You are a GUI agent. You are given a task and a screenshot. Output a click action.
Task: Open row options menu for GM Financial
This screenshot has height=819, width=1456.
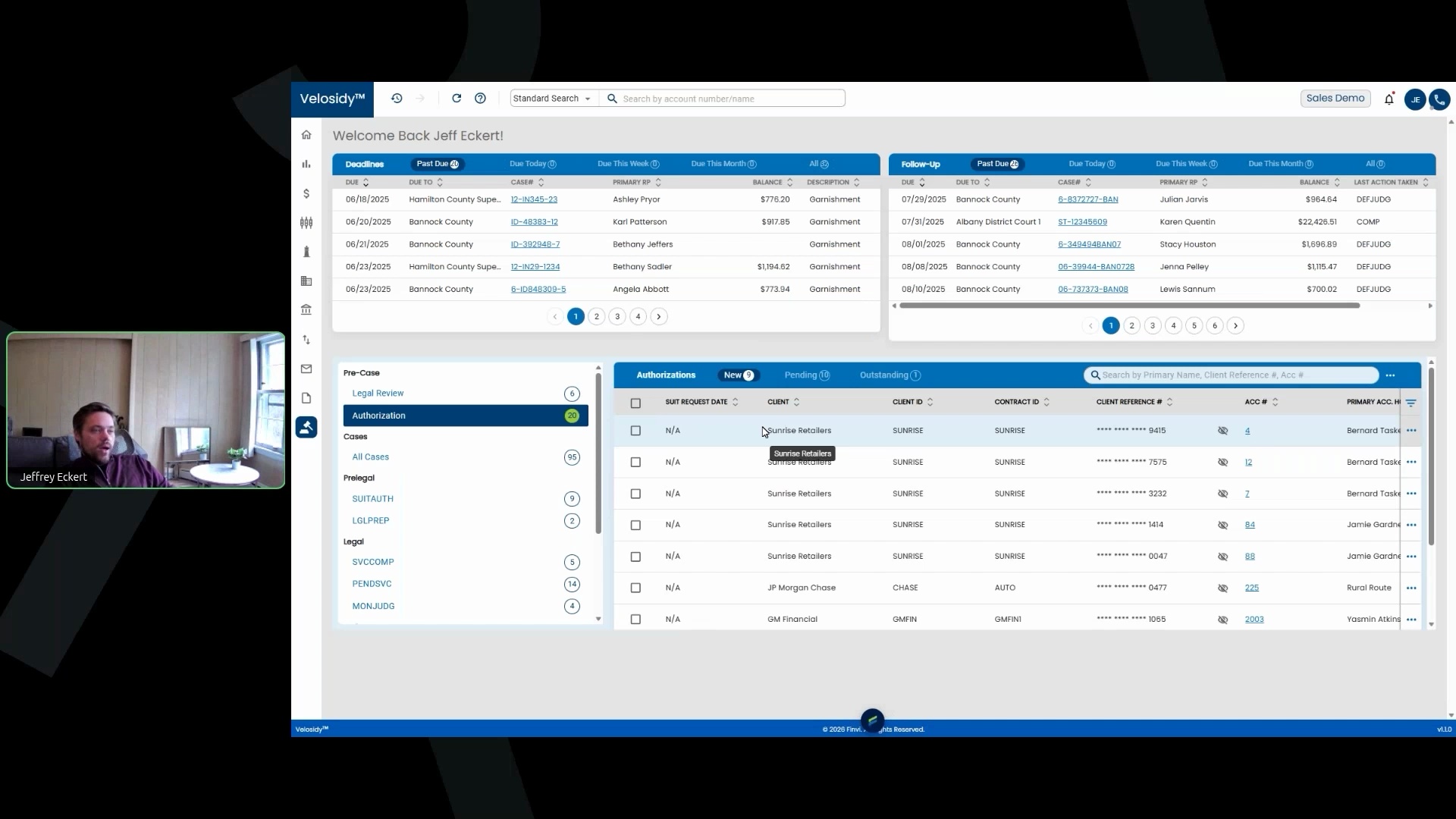pyautogui.click(x=1411, y=620)
